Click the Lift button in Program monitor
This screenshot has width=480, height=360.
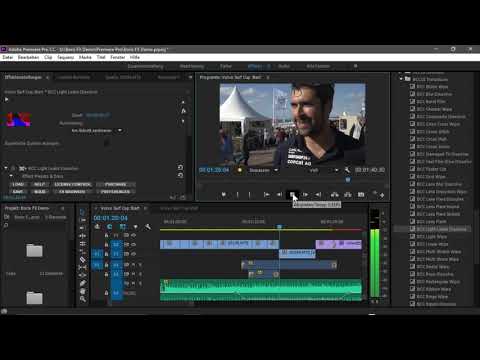[335, 195]
